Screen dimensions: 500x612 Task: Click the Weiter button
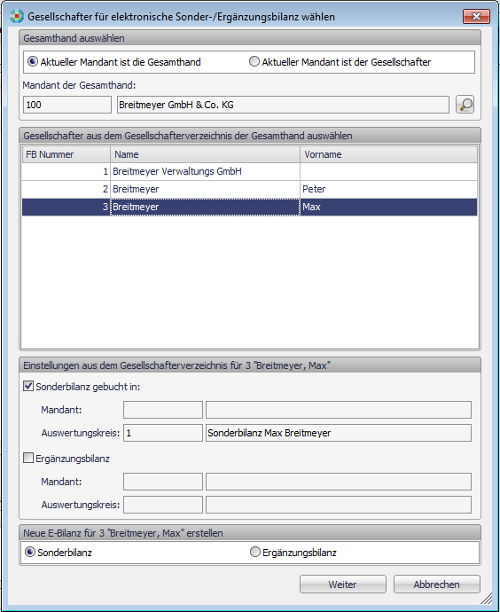tap(343, 584)
